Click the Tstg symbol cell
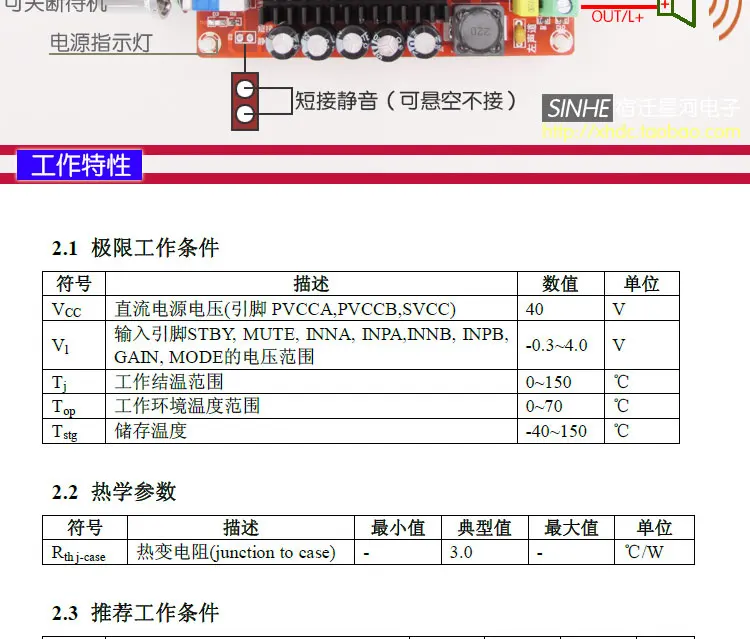This screenshot has width=750, height=639. [x=74, y=431]
